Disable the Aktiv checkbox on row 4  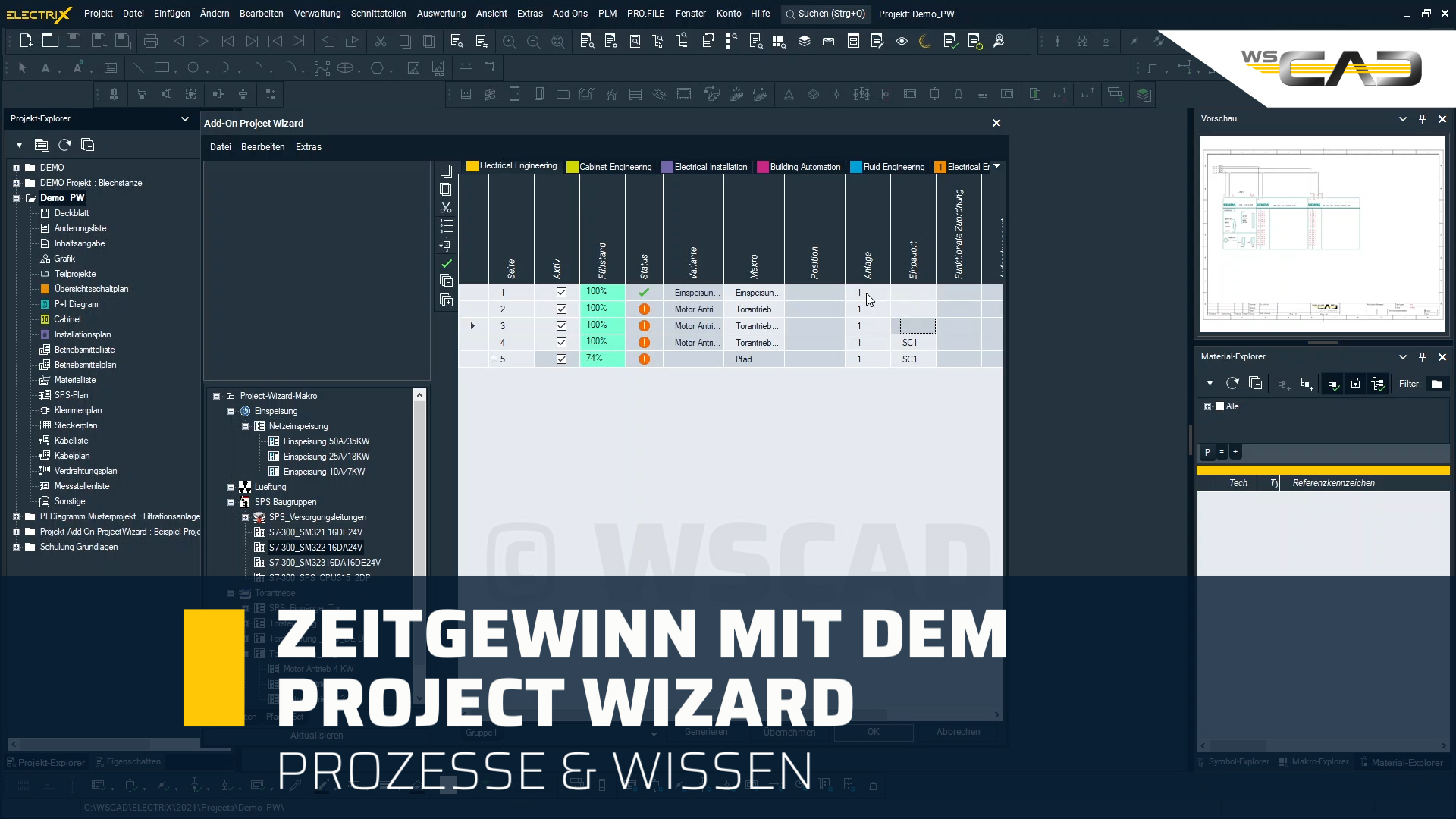point(561,342)
